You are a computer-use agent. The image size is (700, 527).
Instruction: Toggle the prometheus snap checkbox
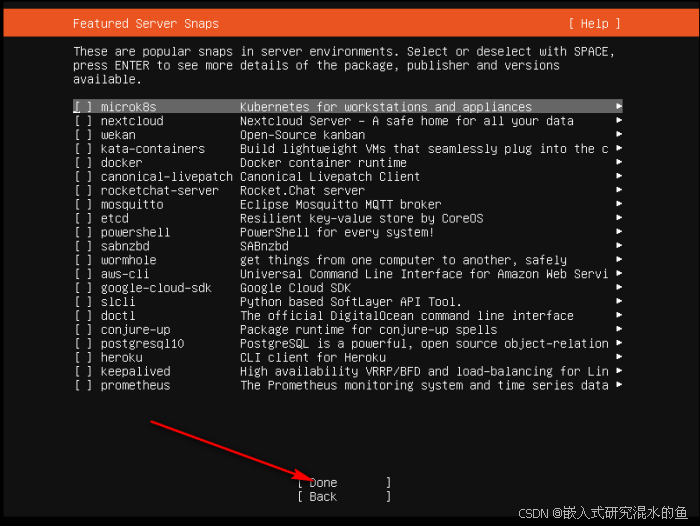[83, 385]
